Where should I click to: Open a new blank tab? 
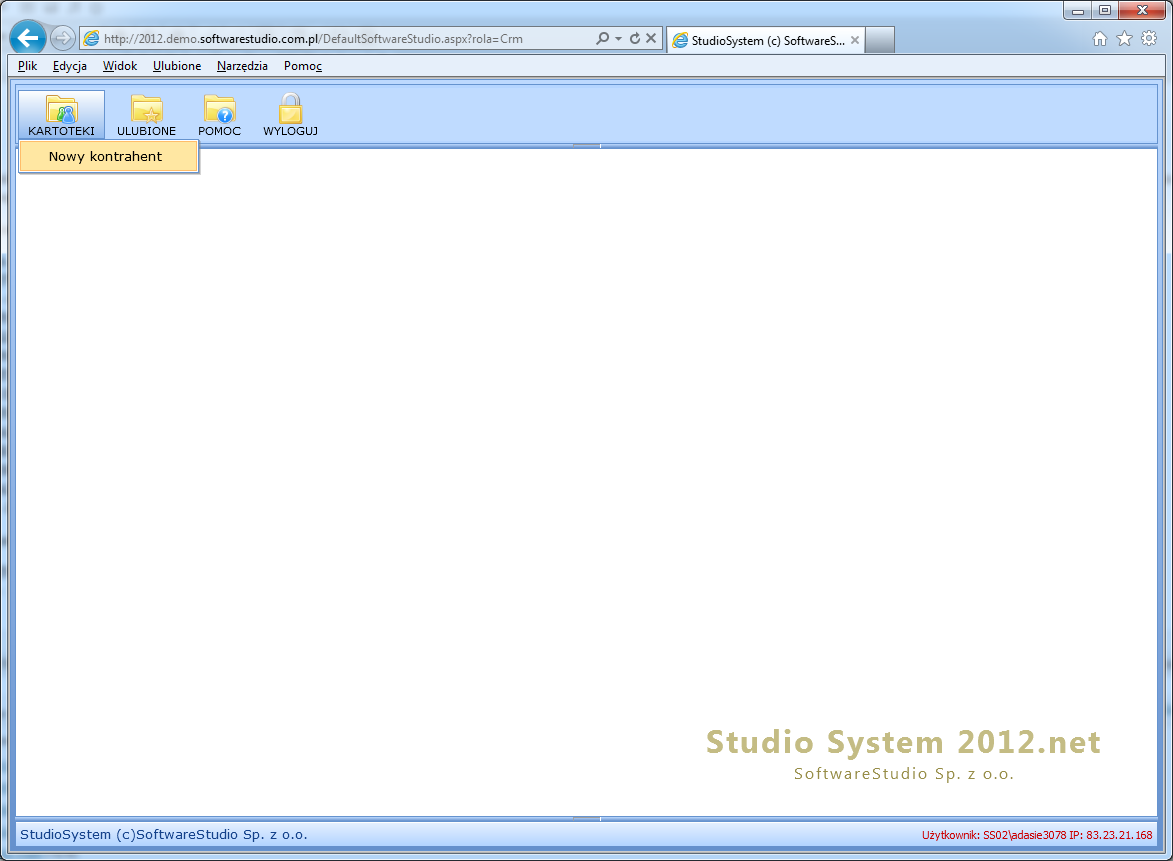880,40
